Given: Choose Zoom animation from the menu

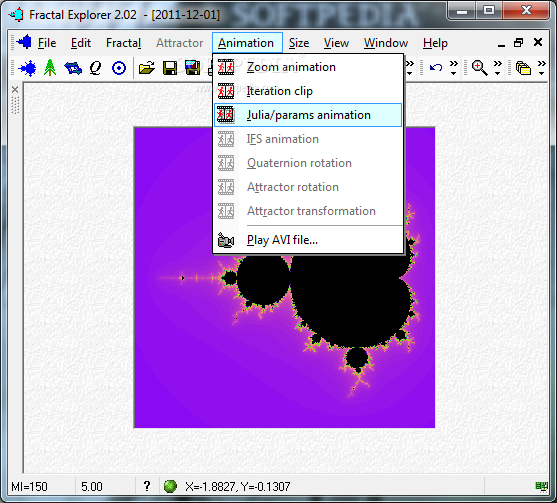Looking at the screenshot, I should click(308, 67).
